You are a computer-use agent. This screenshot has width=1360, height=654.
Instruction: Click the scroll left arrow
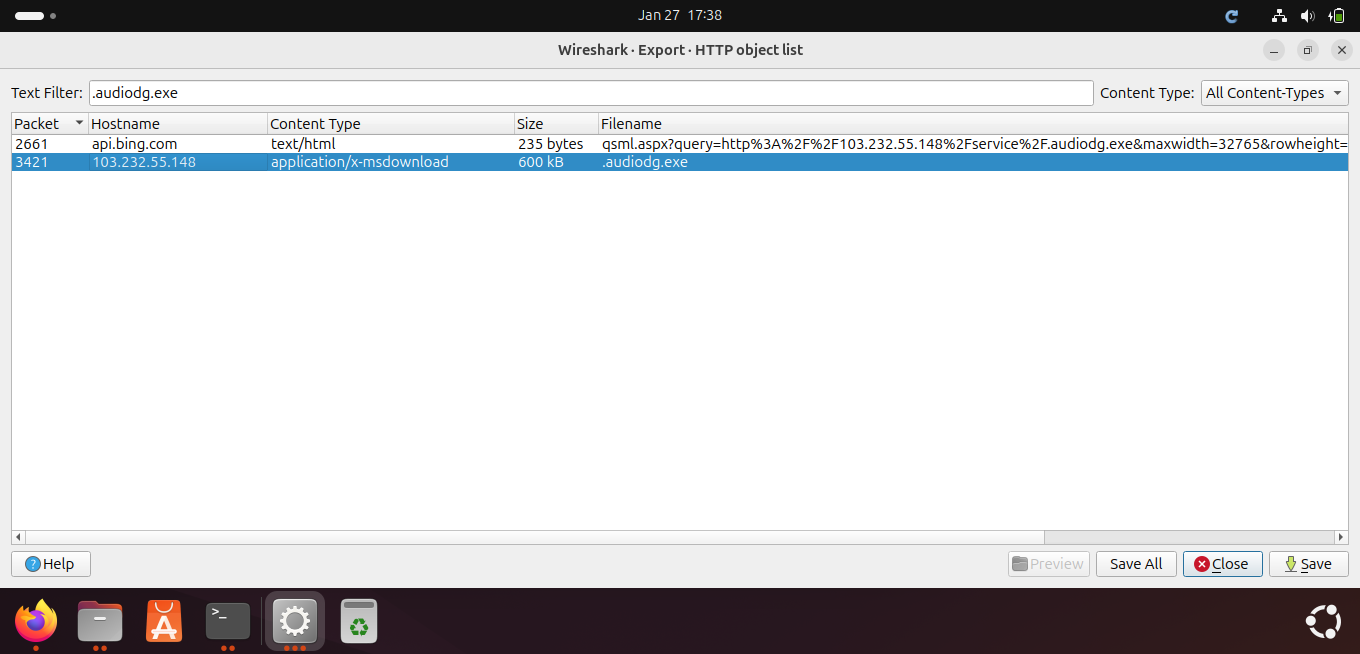(x=18, y=537)
